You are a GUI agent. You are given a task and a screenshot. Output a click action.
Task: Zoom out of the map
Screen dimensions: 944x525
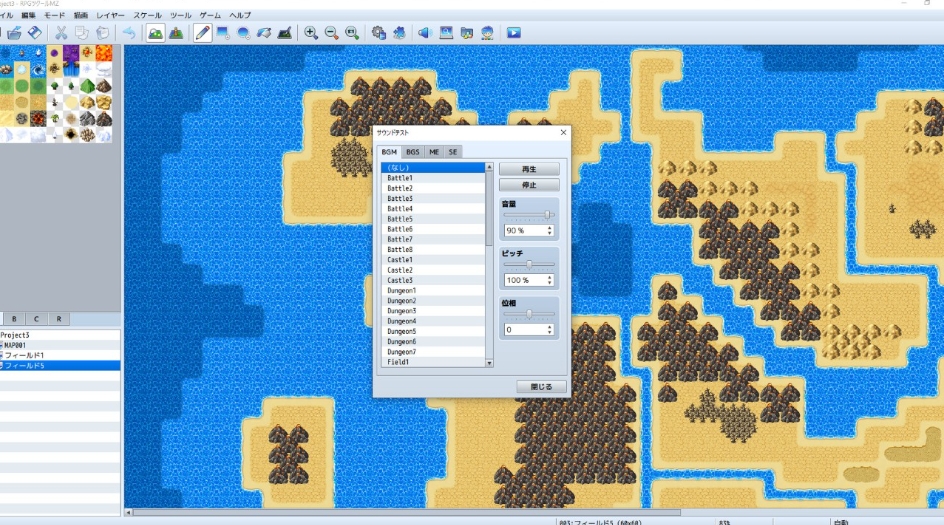pos(332,33)
